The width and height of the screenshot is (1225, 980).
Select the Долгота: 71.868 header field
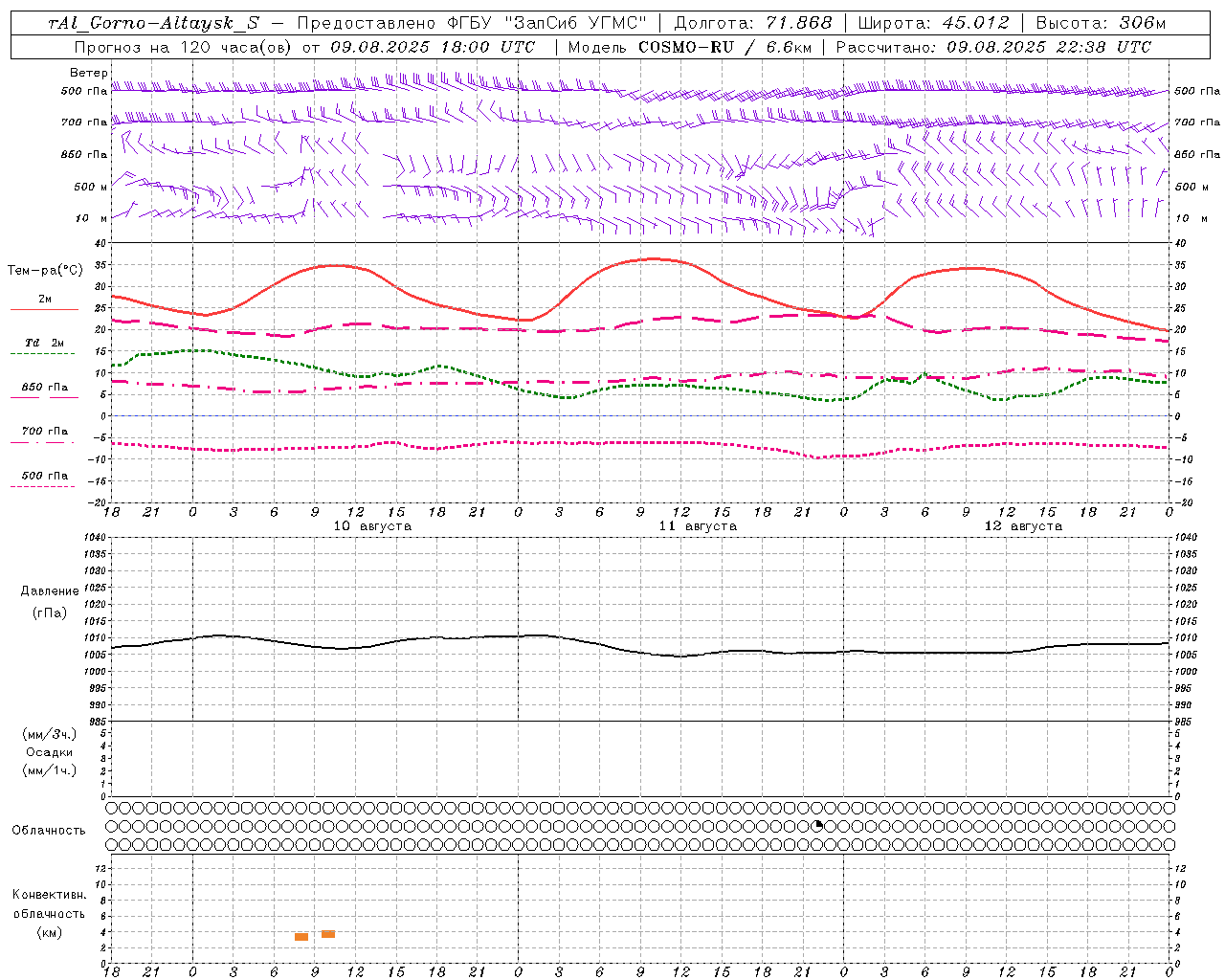click(x=753, y=24)
